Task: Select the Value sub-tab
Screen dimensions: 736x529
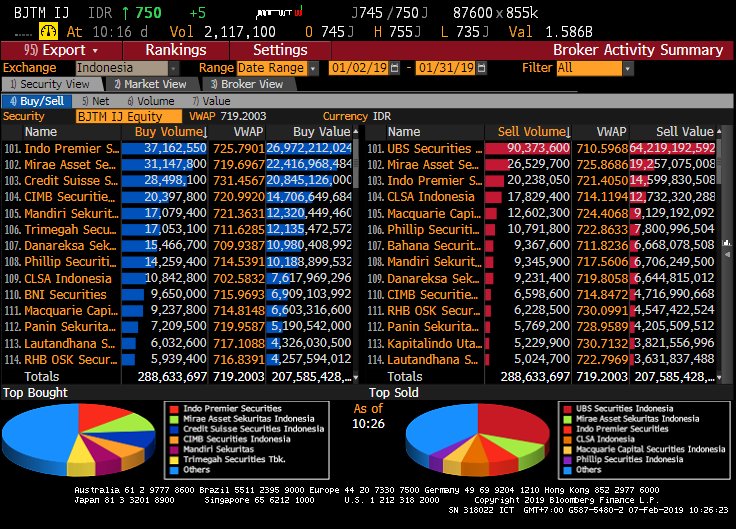Action: 211,101
